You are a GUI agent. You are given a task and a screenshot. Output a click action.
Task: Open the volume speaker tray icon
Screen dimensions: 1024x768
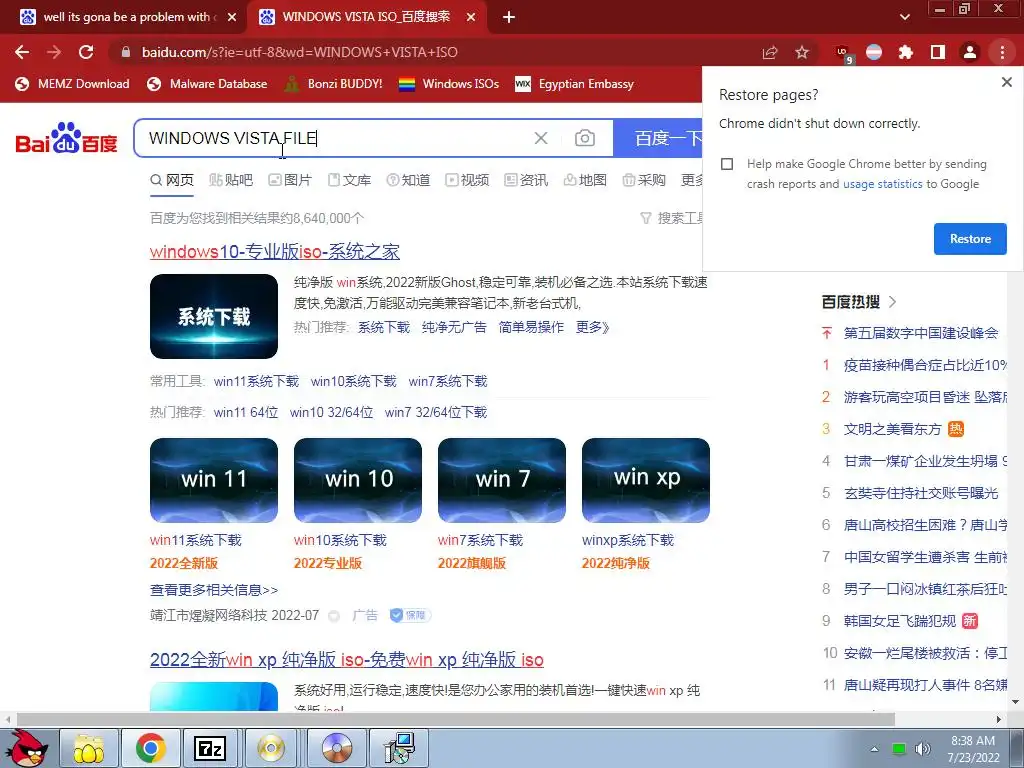point(922,748)
